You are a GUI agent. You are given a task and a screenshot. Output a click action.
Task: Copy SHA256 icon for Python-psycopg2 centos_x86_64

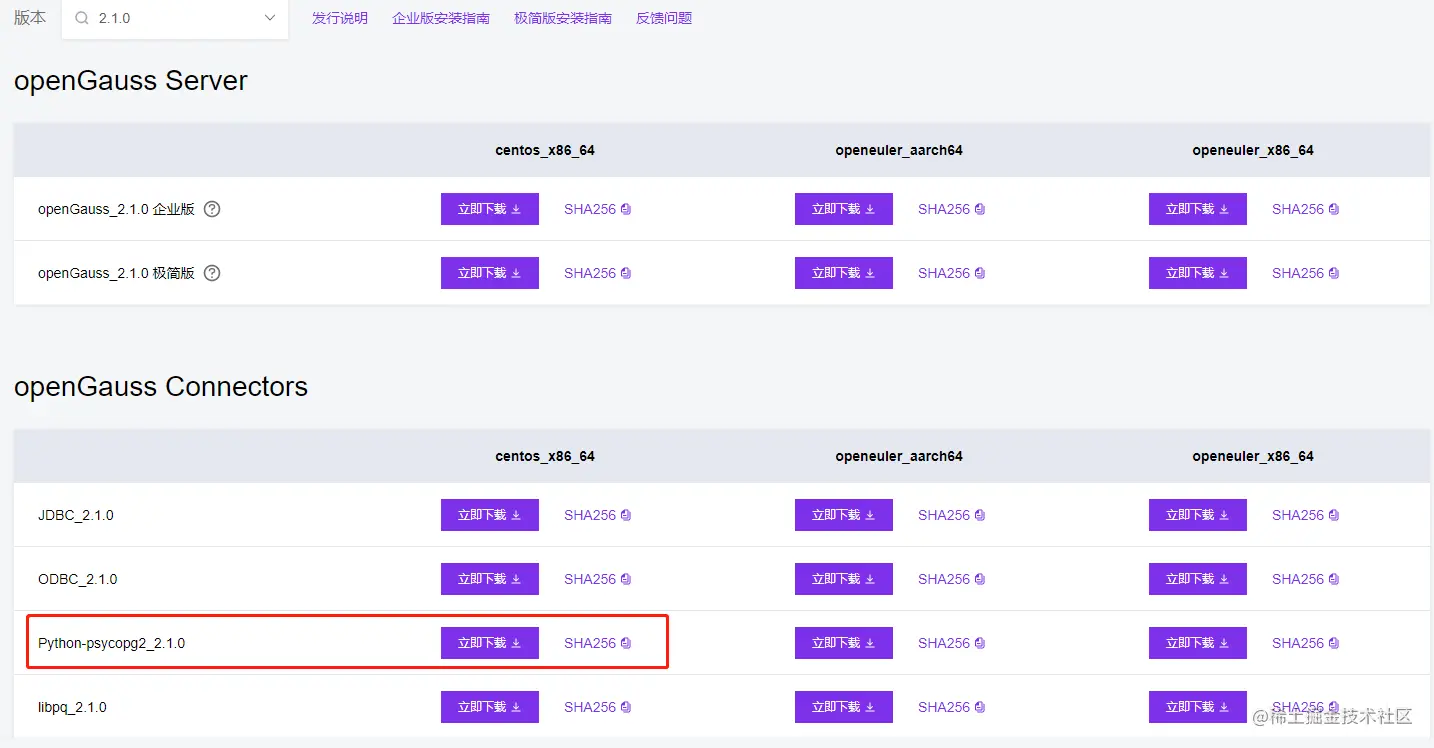(x=626, y=643)
